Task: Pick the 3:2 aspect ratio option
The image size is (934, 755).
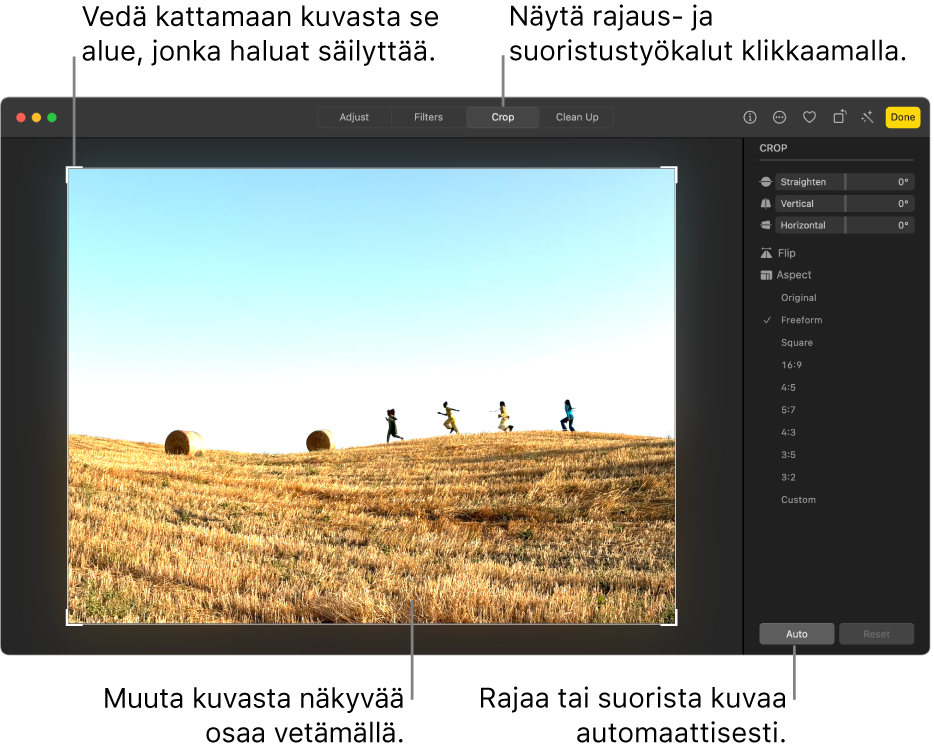Action: [788, 477]
